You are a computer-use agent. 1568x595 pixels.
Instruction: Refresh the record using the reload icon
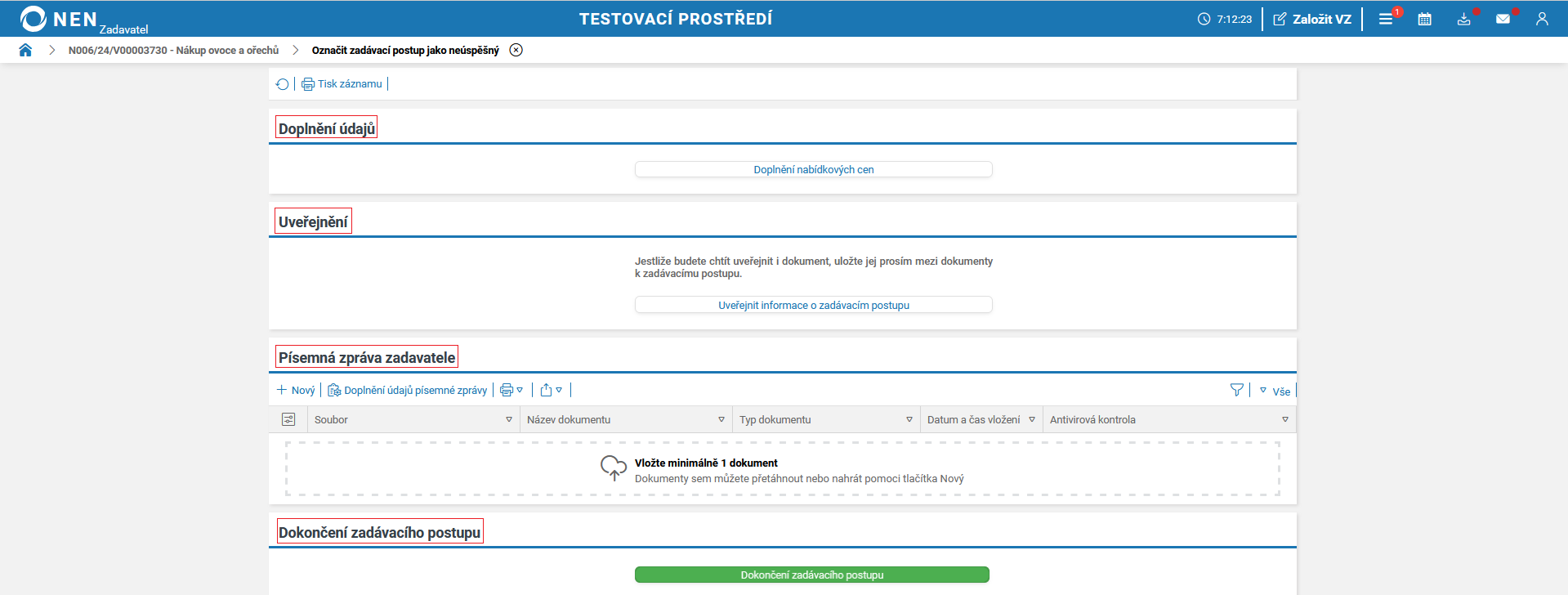283,84
